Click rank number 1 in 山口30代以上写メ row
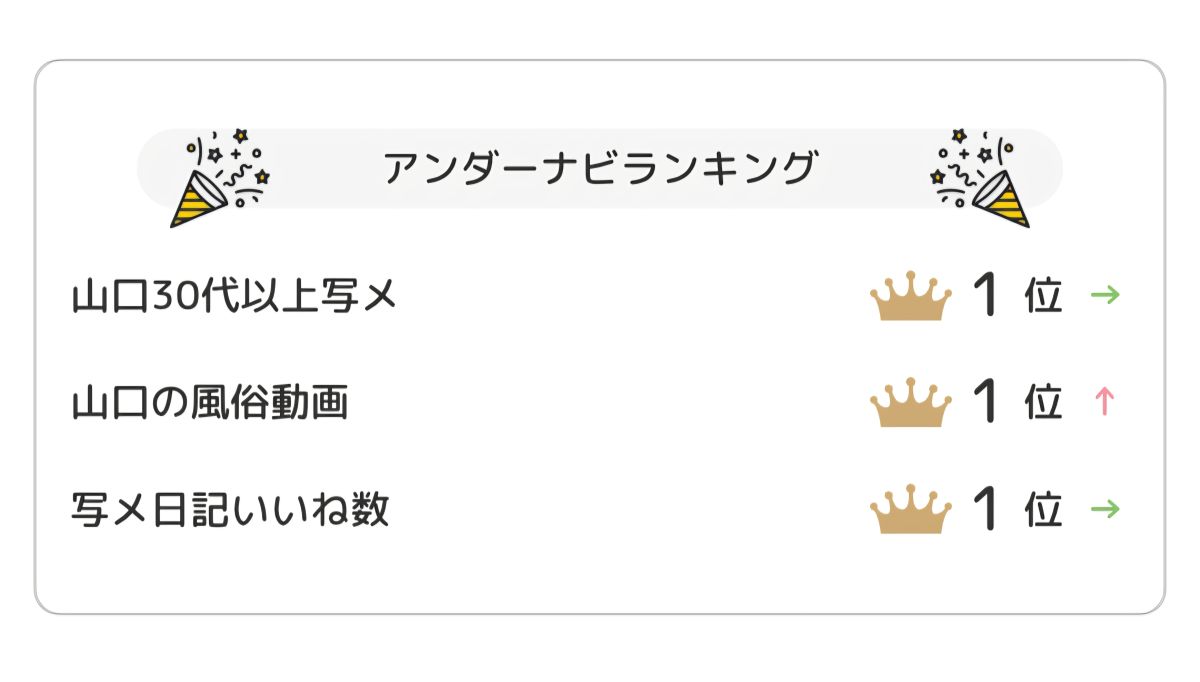 click(986, 296)
